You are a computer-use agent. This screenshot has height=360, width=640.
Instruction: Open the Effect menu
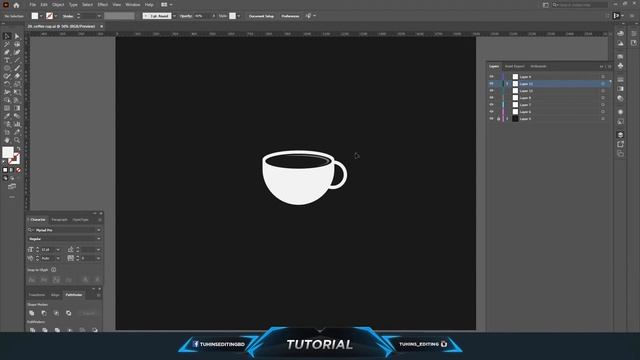(x=103, y=5)
